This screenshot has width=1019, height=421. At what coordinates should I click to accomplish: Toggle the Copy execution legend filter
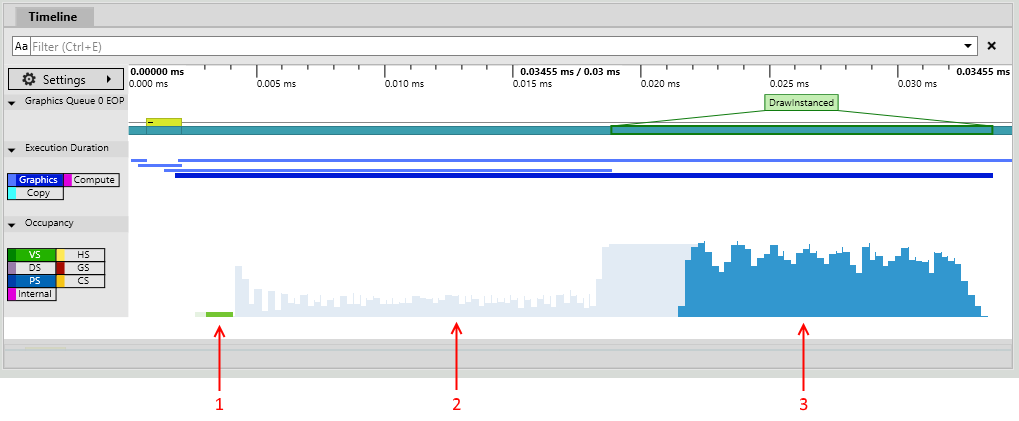tap(36, 193)
